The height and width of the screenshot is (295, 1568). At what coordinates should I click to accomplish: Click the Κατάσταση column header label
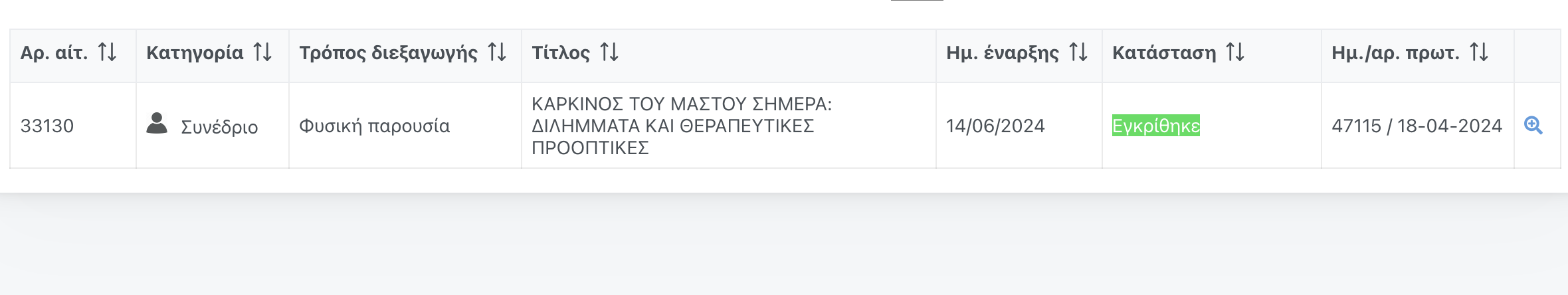click(1164, 52)
